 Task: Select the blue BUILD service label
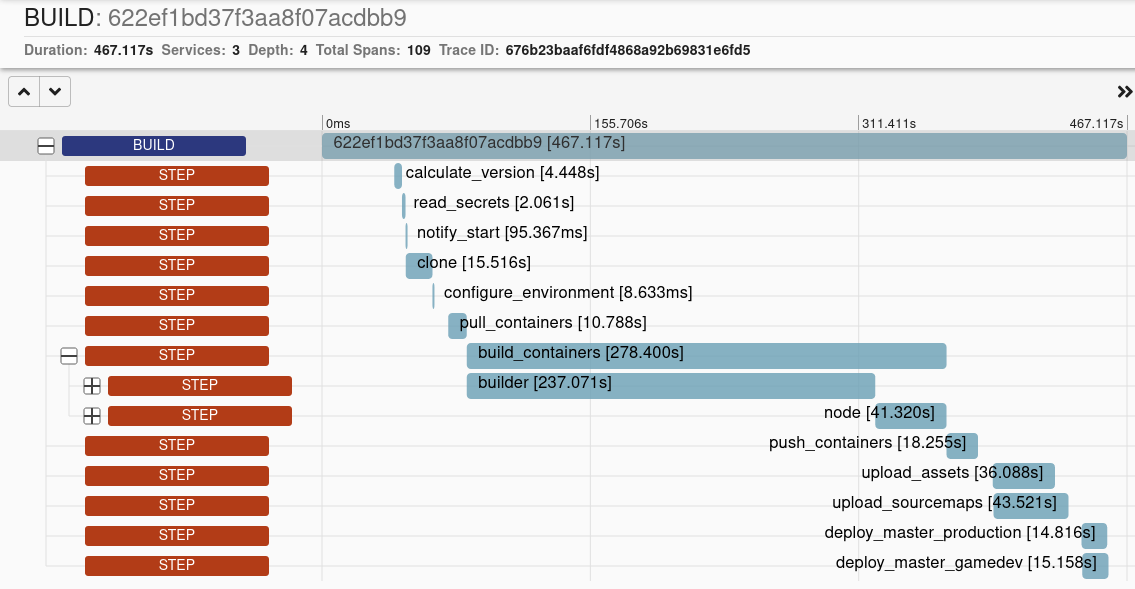click(154, 145)
